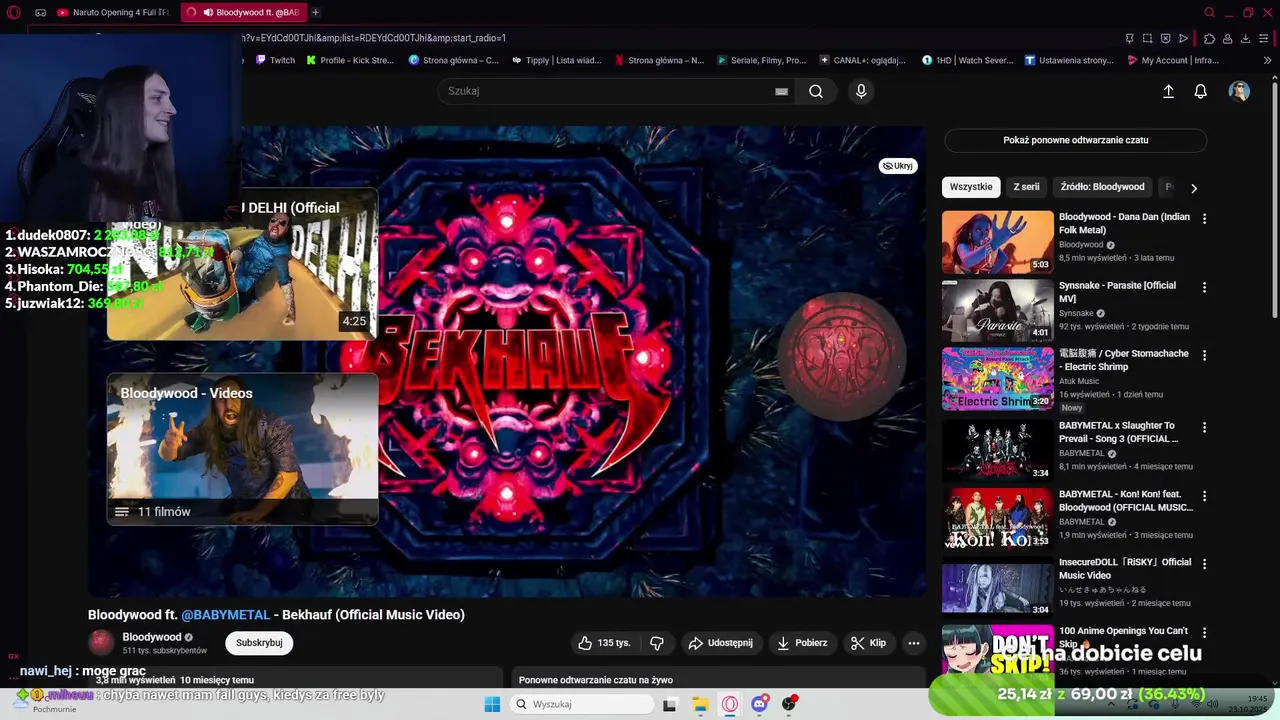Open options for 100 Anime Openings video
The width and height of the screenshot is (1280, 720).
(x=1204, y=633)
